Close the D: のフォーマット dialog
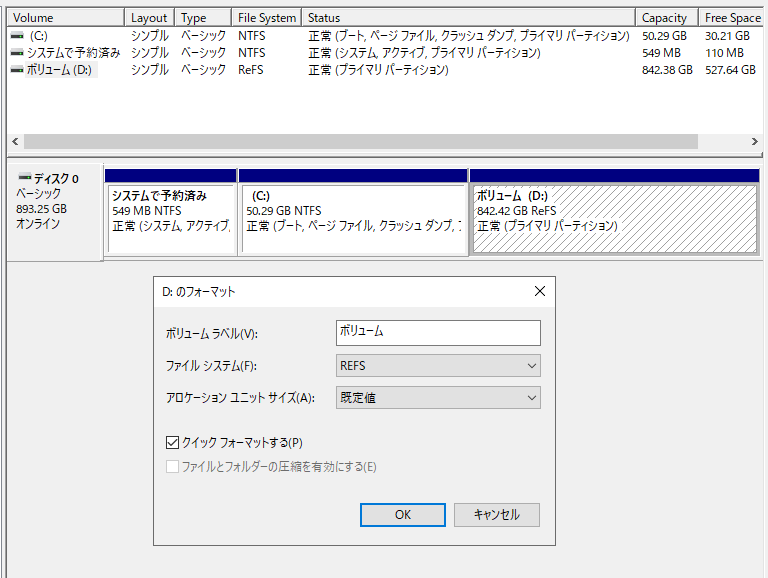Screen dimensions: 768x578 coord(540,291)
